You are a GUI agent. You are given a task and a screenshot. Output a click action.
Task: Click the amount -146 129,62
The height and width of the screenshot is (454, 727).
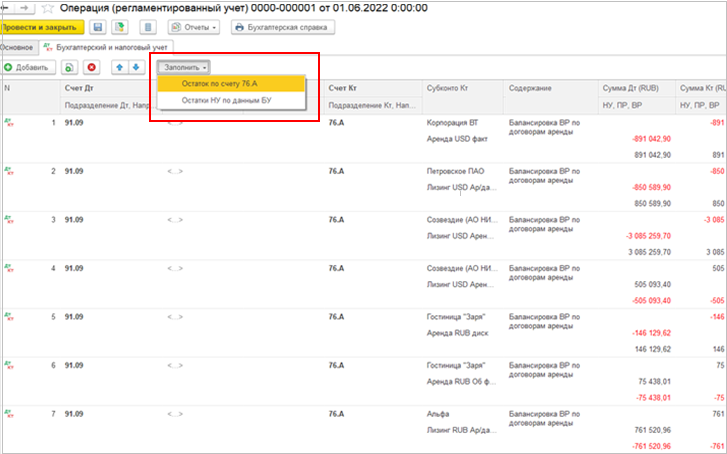[651, 333]
